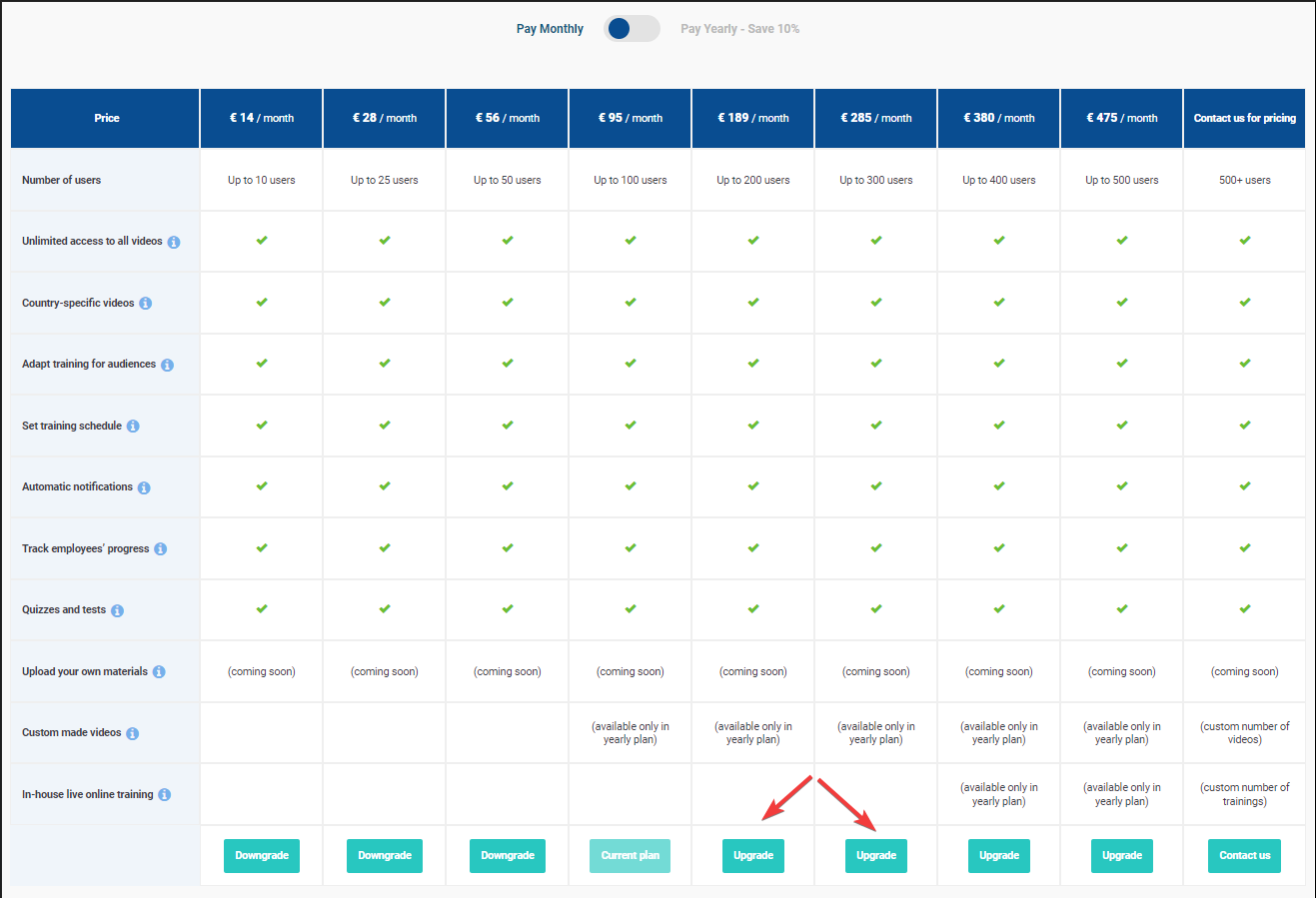Show info for Custom made videos
This screenshot has width=1316, height=898.
(133, 733)
